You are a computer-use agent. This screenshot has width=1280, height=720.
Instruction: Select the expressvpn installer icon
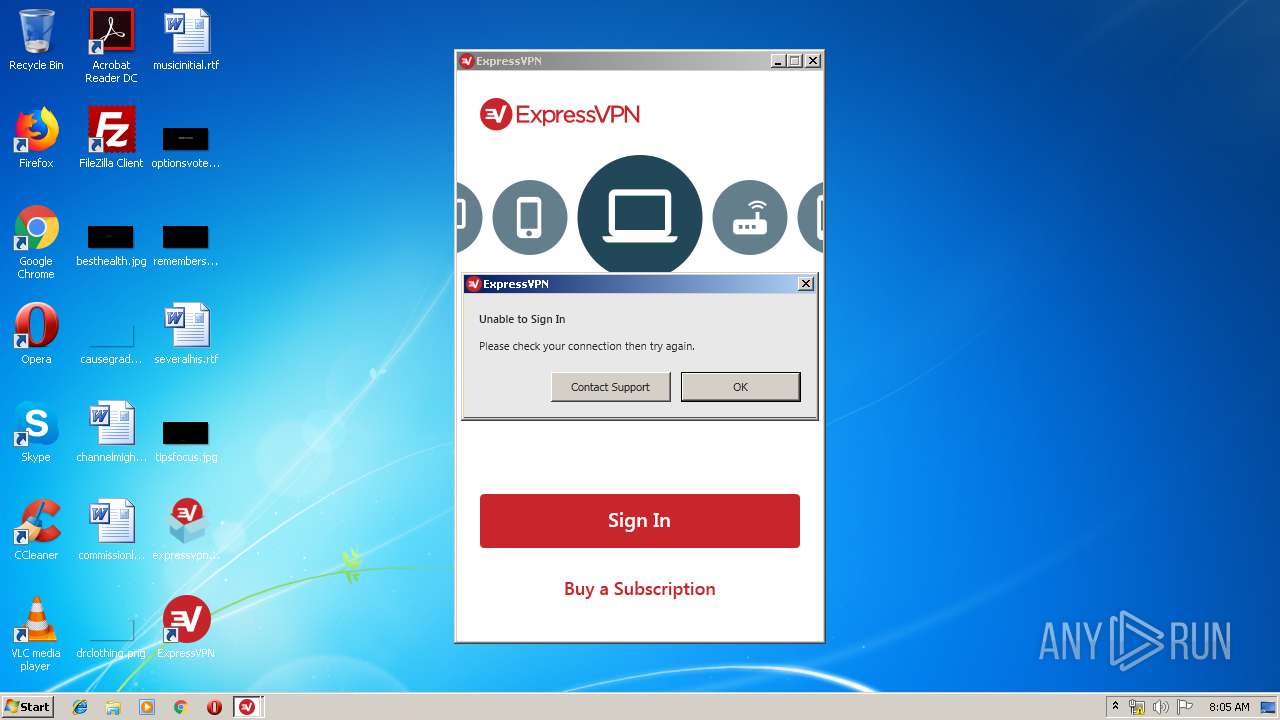[186, 530]
